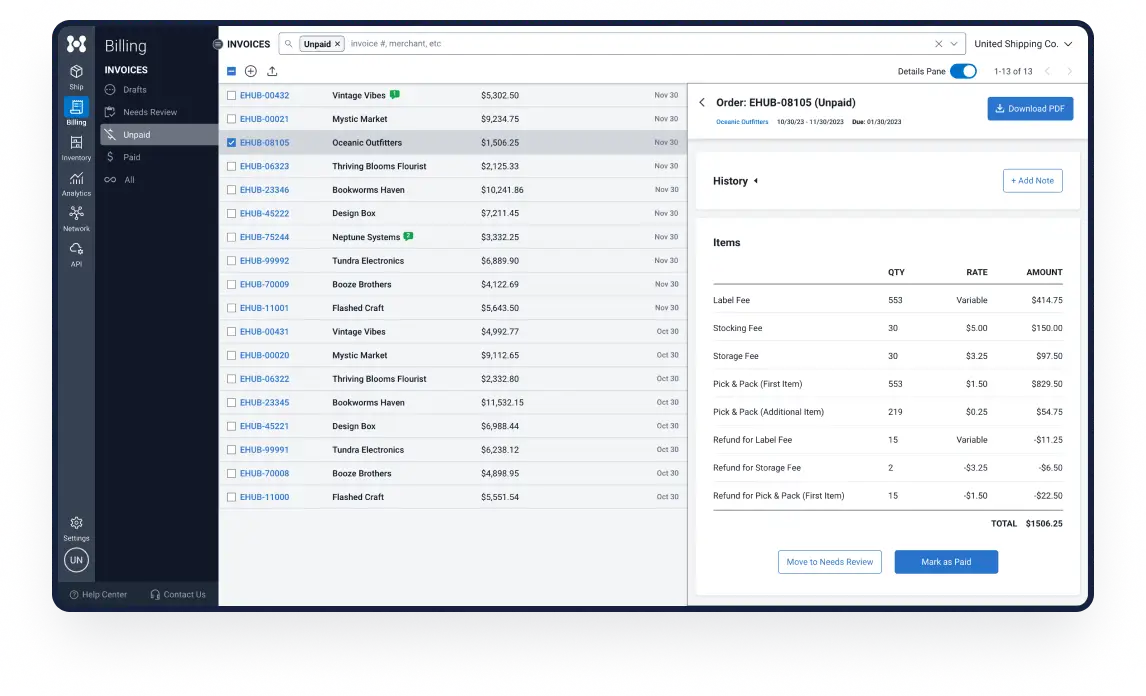Clear the Unpaid search filter chip

[337, 44]
